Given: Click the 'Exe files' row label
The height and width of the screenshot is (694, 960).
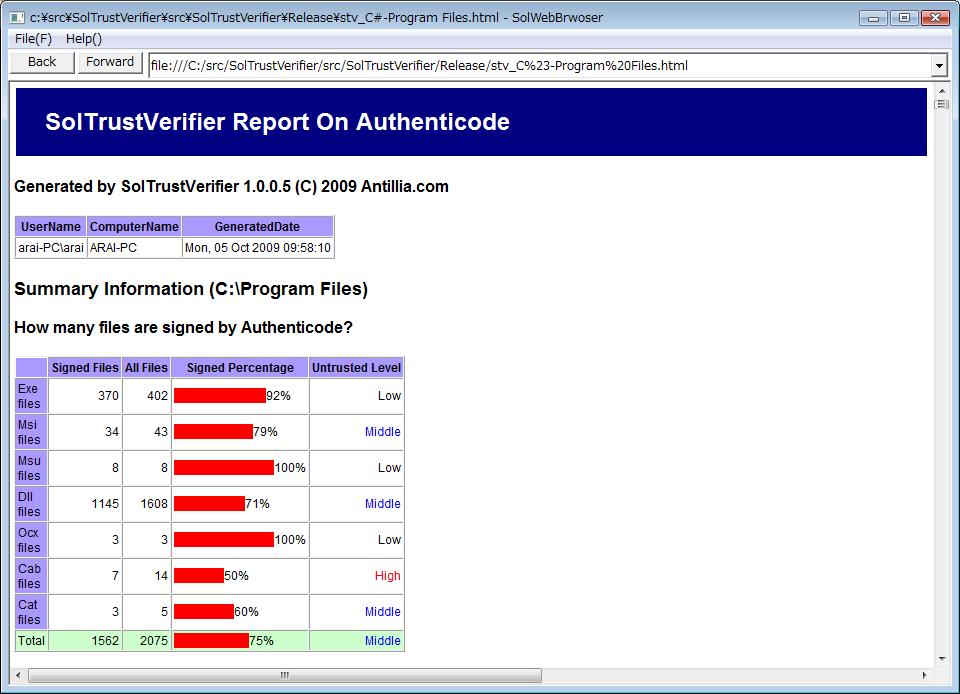Looking at the screenshot, I should 31,396.
